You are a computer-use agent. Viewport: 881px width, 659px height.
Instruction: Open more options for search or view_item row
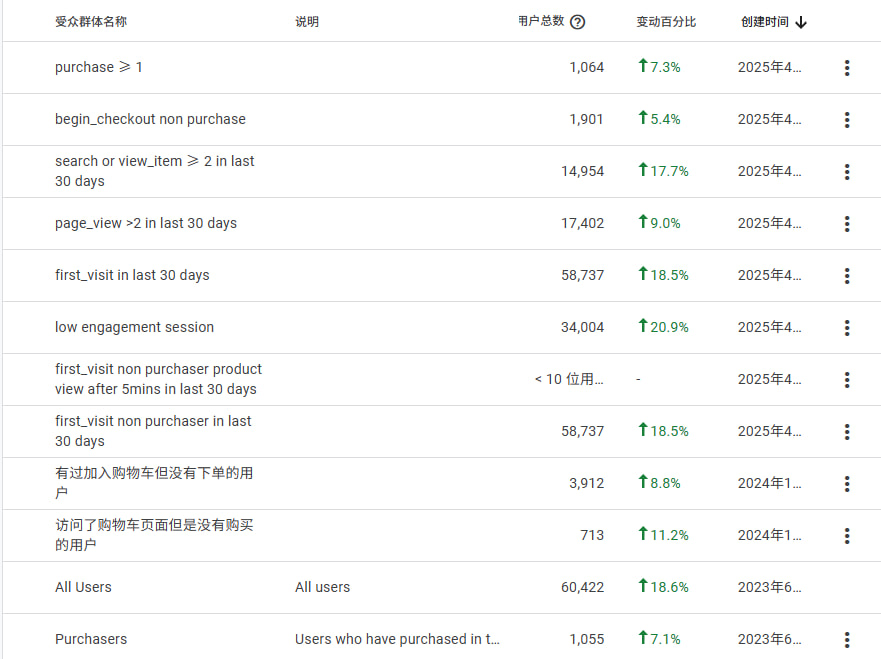pos(847,172)
